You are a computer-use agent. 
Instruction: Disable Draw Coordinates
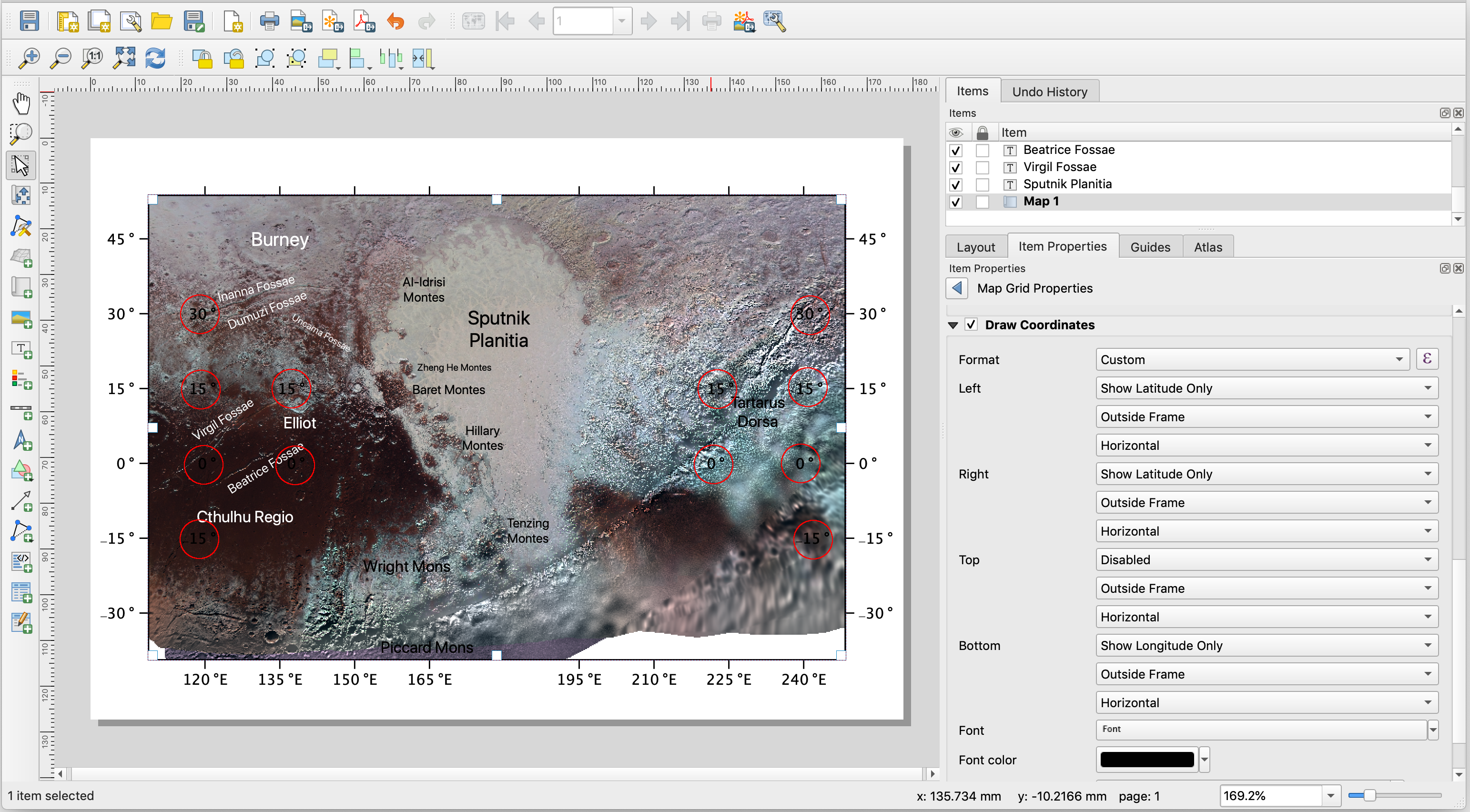(971, 324)
